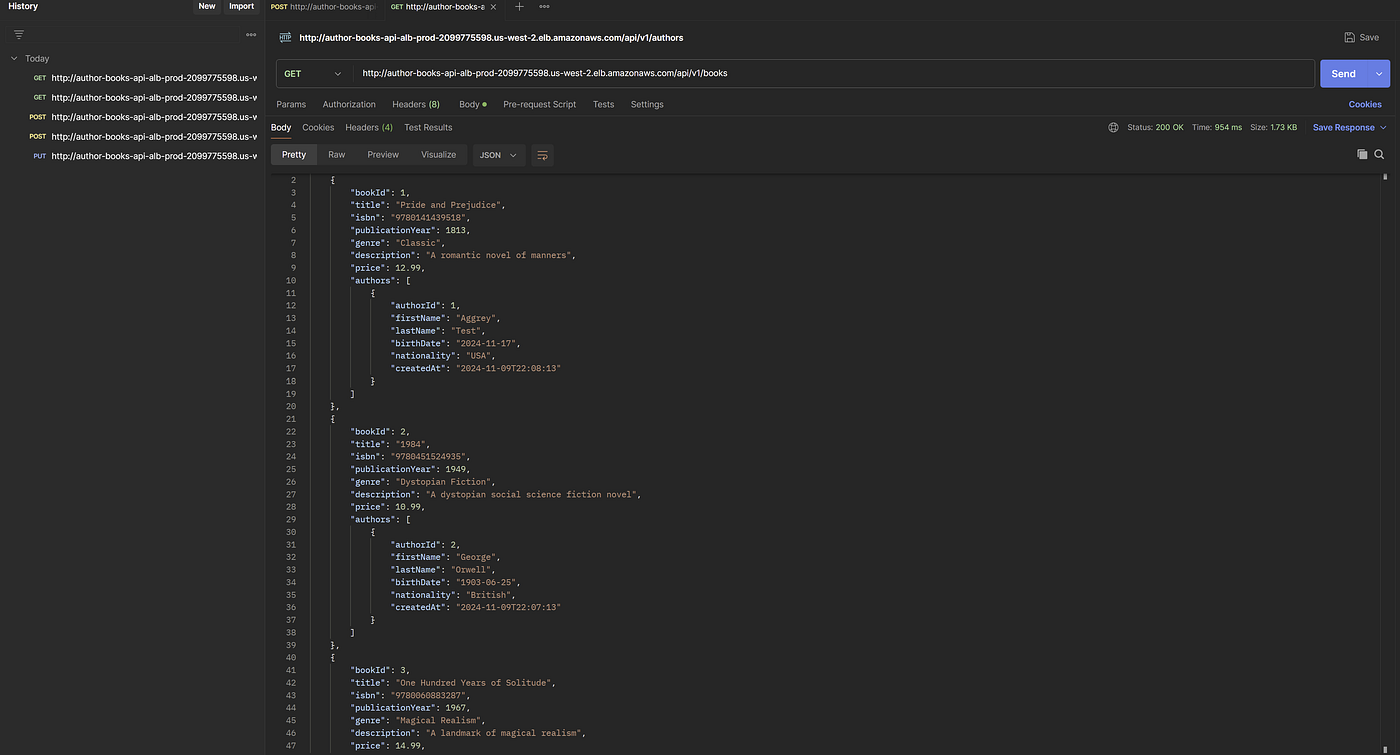Open the Tests request tab
Viewport: 1400px width, 755px height.
point(603,104)
